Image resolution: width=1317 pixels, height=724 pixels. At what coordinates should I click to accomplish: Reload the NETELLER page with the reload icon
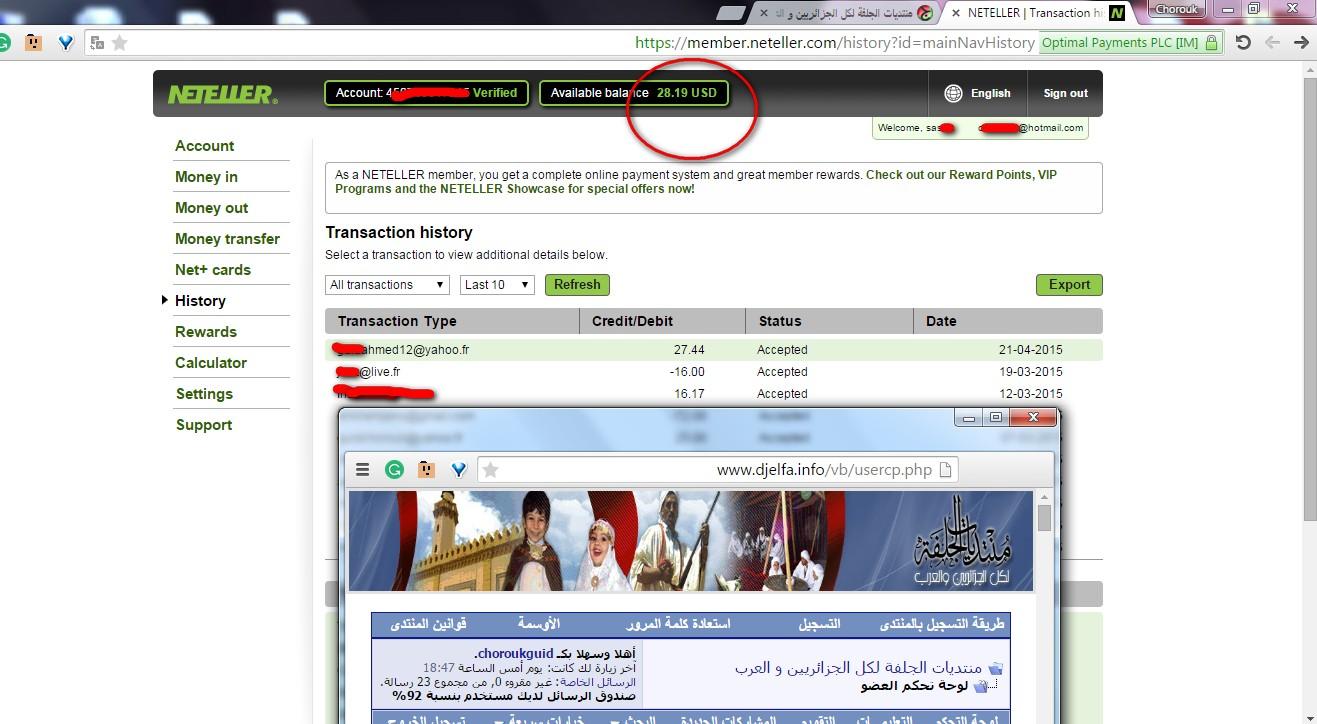tap(1243, 43)
